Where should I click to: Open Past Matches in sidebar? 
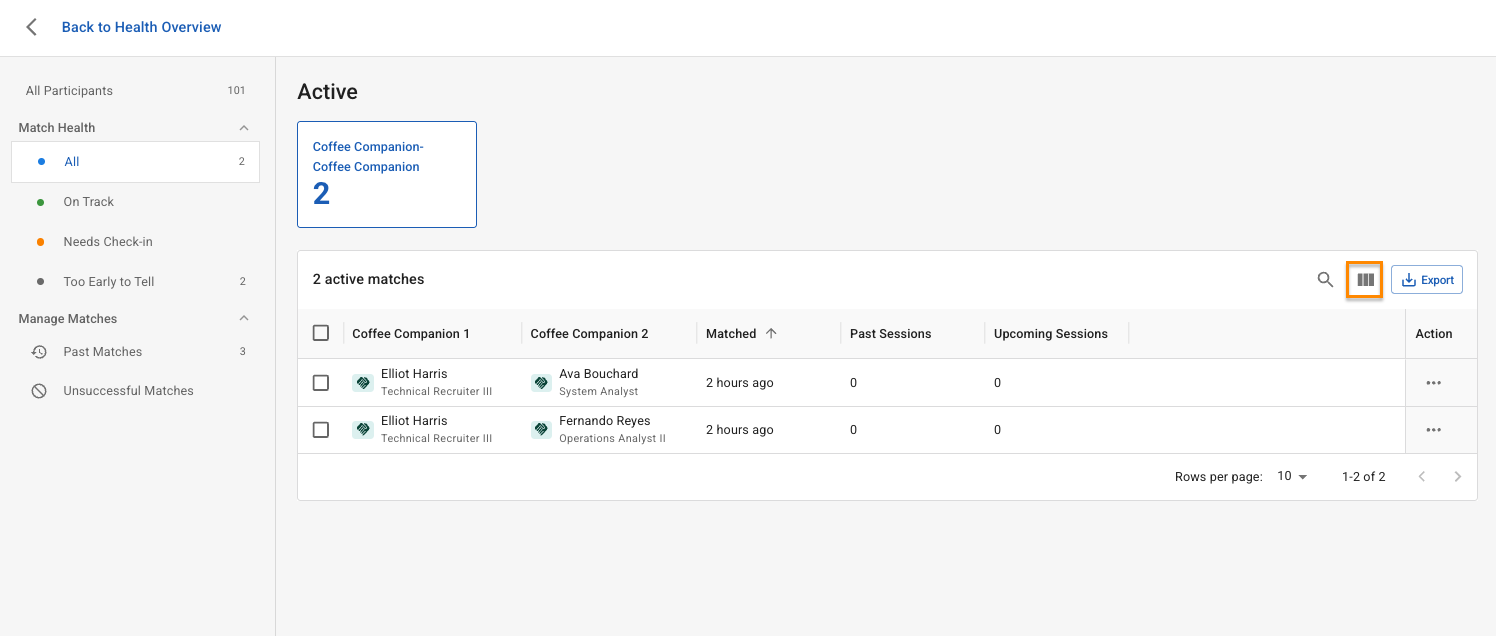[x=103, y=352]
